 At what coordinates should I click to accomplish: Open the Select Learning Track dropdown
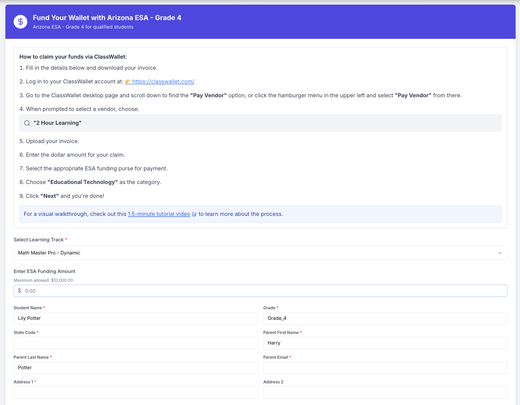pyautogui.click(x=260, y=253)
